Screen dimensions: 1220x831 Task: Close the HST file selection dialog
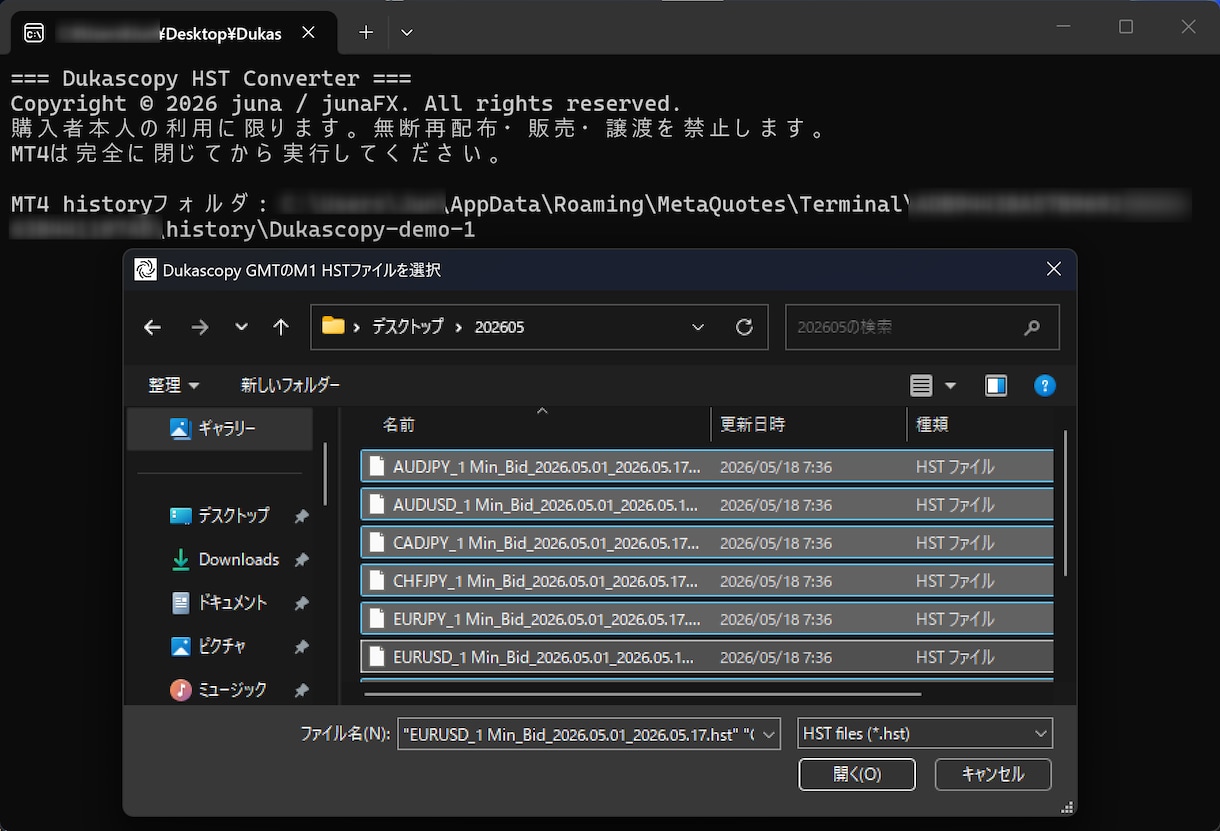pyautogui.click(x=1053, y=269)
